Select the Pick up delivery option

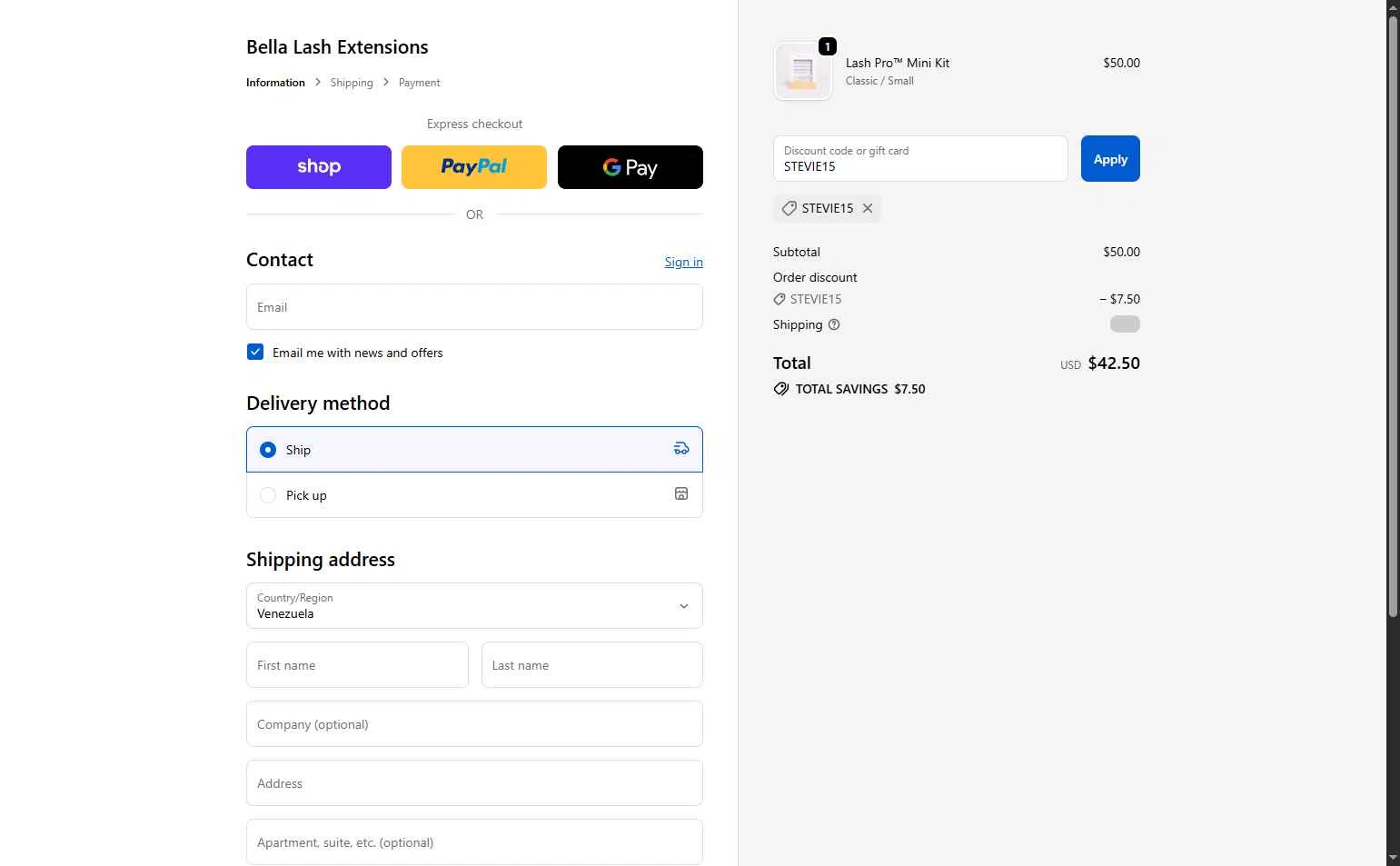point(474,495)
